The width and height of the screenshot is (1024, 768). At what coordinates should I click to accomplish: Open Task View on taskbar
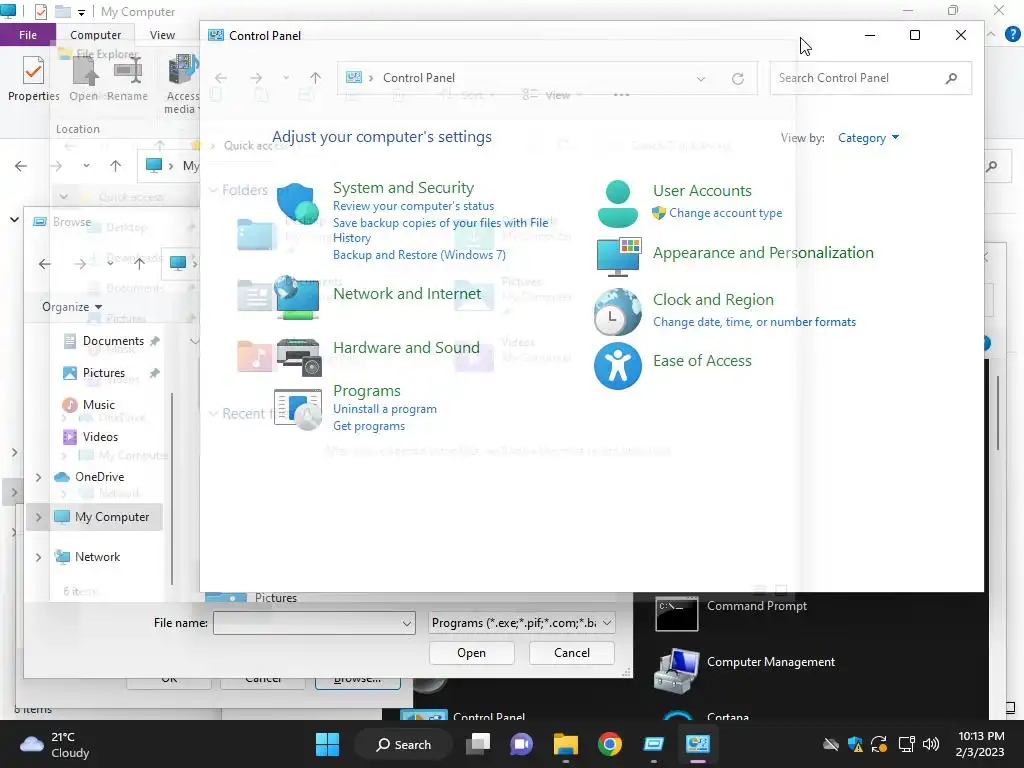click(478, 744)
